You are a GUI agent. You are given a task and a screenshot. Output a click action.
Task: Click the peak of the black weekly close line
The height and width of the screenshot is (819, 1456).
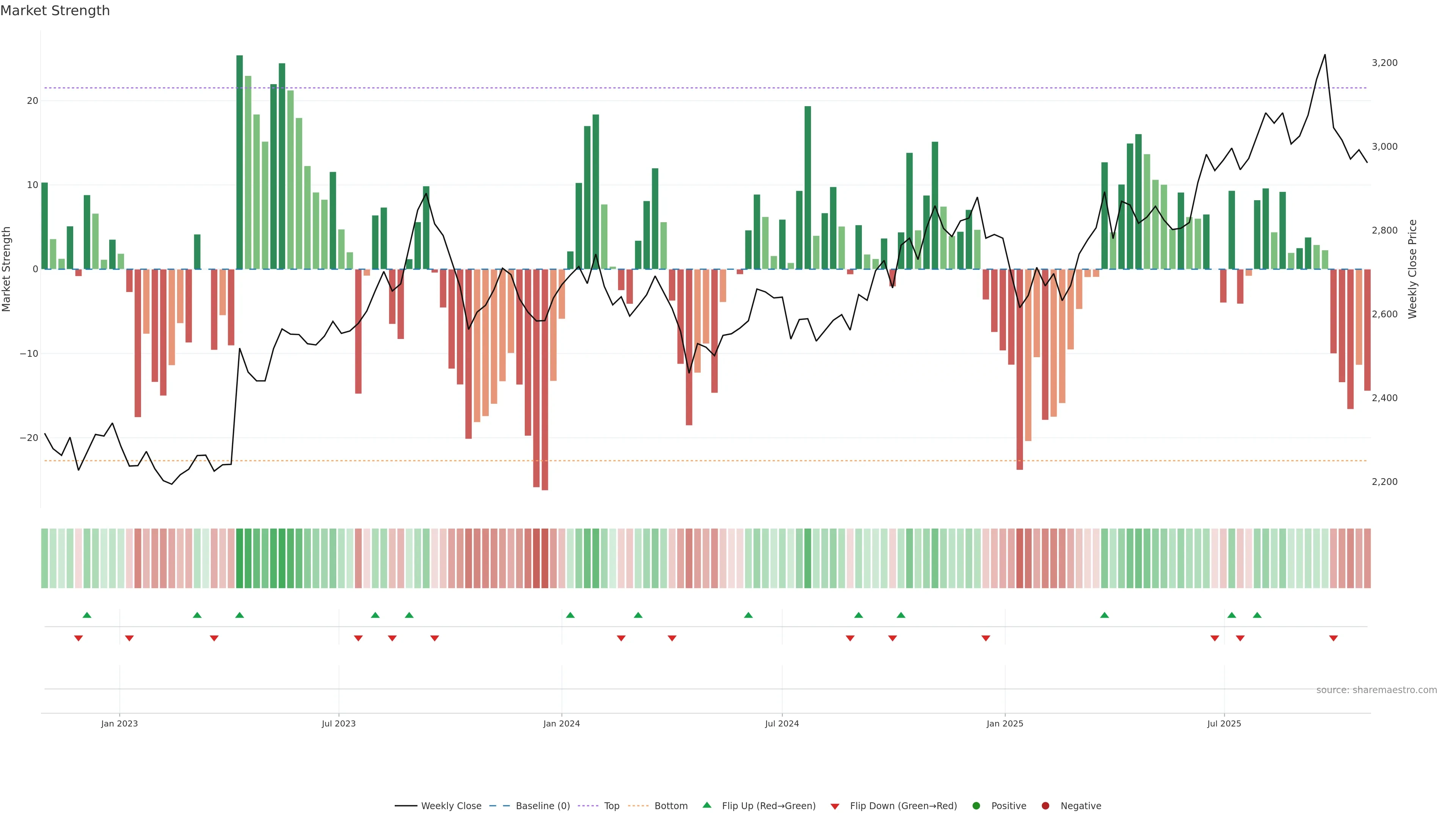[1325, 55]
